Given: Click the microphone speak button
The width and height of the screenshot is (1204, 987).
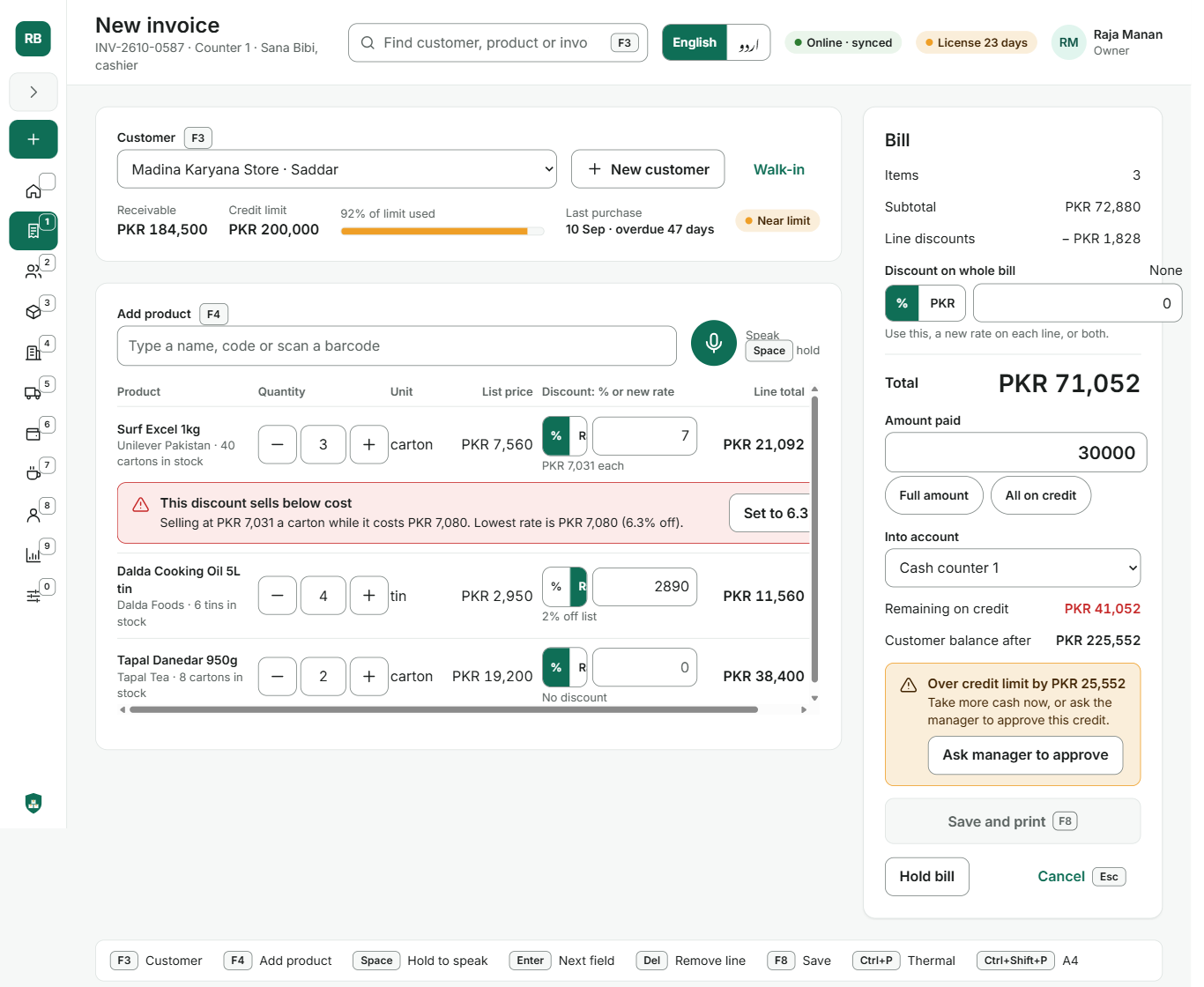Looking at the screenshot, I should tap(714, 343).
